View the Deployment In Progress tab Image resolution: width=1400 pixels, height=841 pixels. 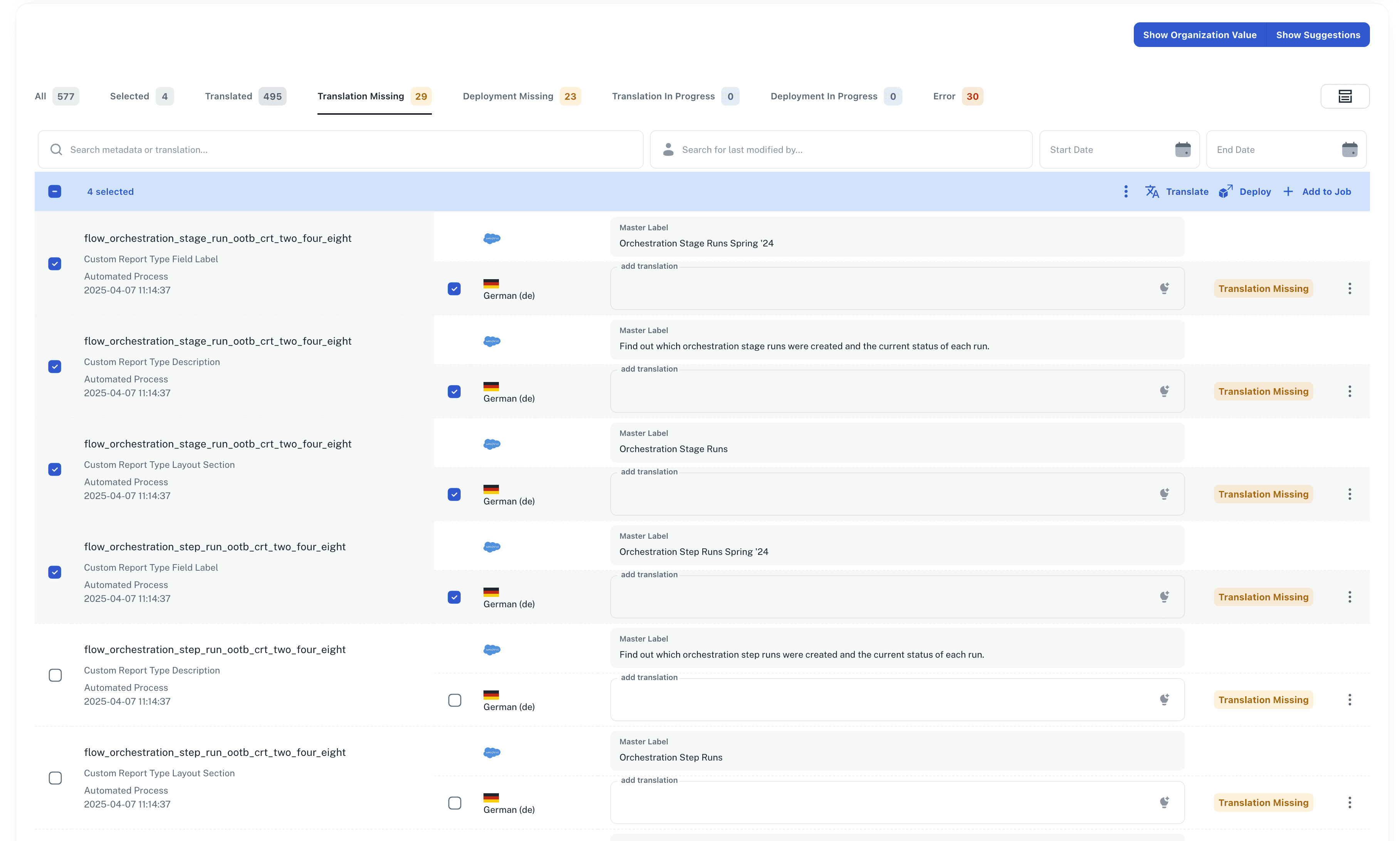coord(836,96)
